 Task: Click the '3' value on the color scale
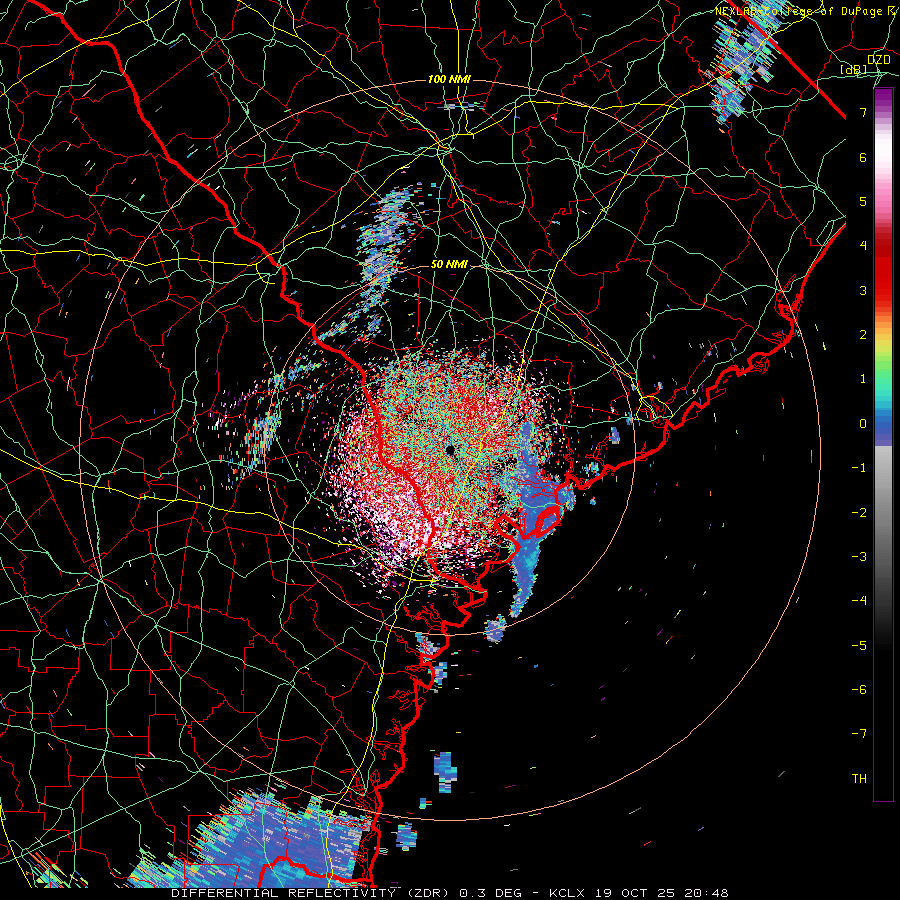click(x=863, y=290)
